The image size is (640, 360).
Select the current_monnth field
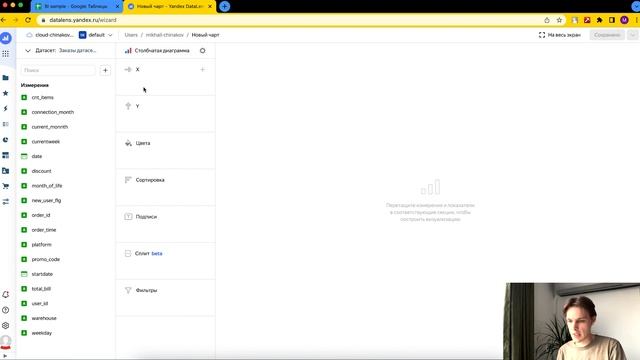(49, 127)
